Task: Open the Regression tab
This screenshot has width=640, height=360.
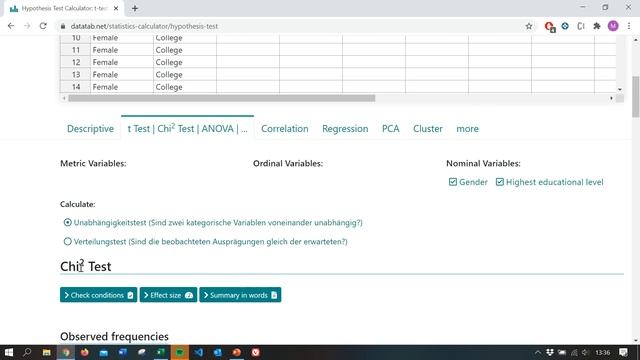Action: click(x=345, y=129)
